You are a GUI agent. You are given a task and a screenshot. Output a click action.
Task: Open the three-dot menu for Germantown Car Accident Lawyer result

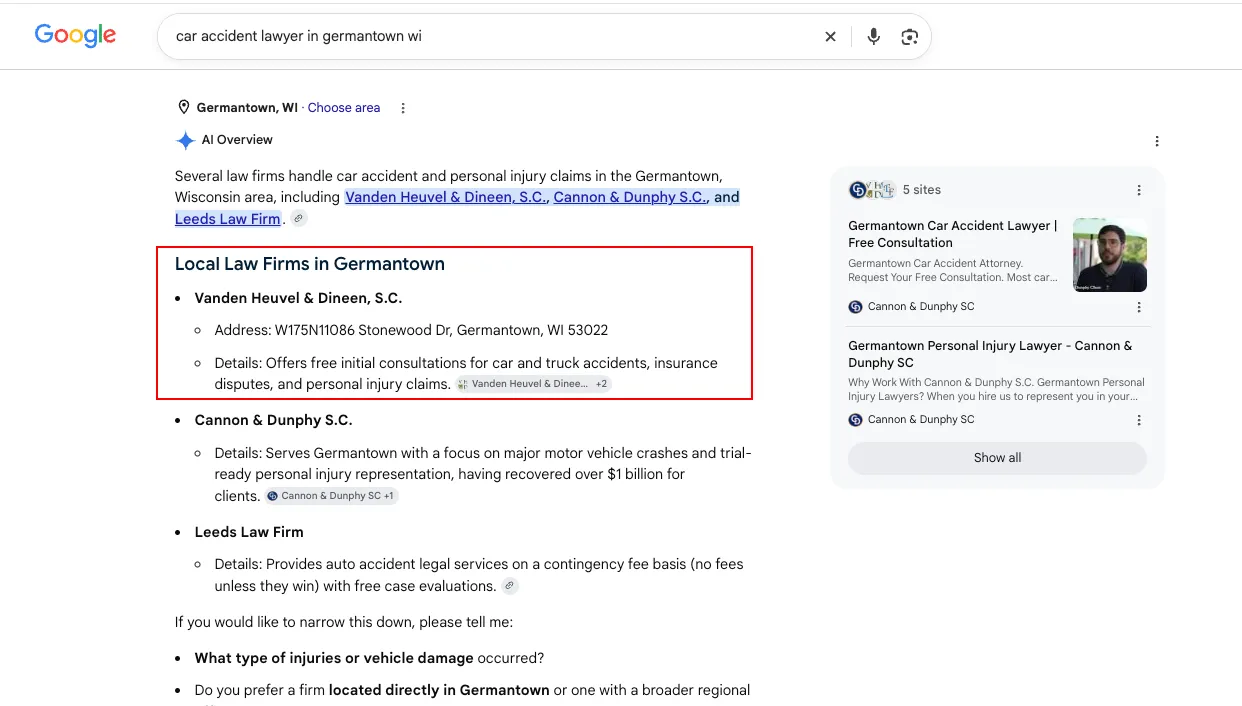click(1139, 307)
